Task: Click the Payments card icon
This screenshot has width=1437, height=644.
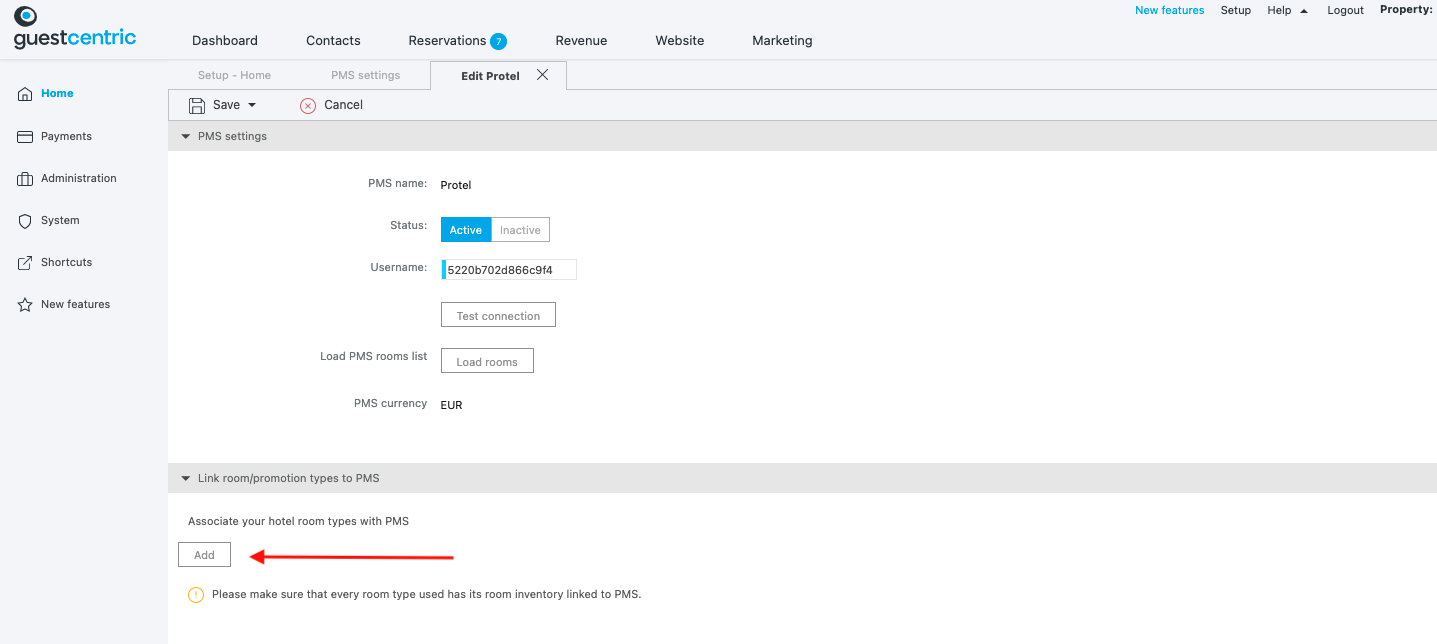Action: pyautogui.click(x=25, y=136)
